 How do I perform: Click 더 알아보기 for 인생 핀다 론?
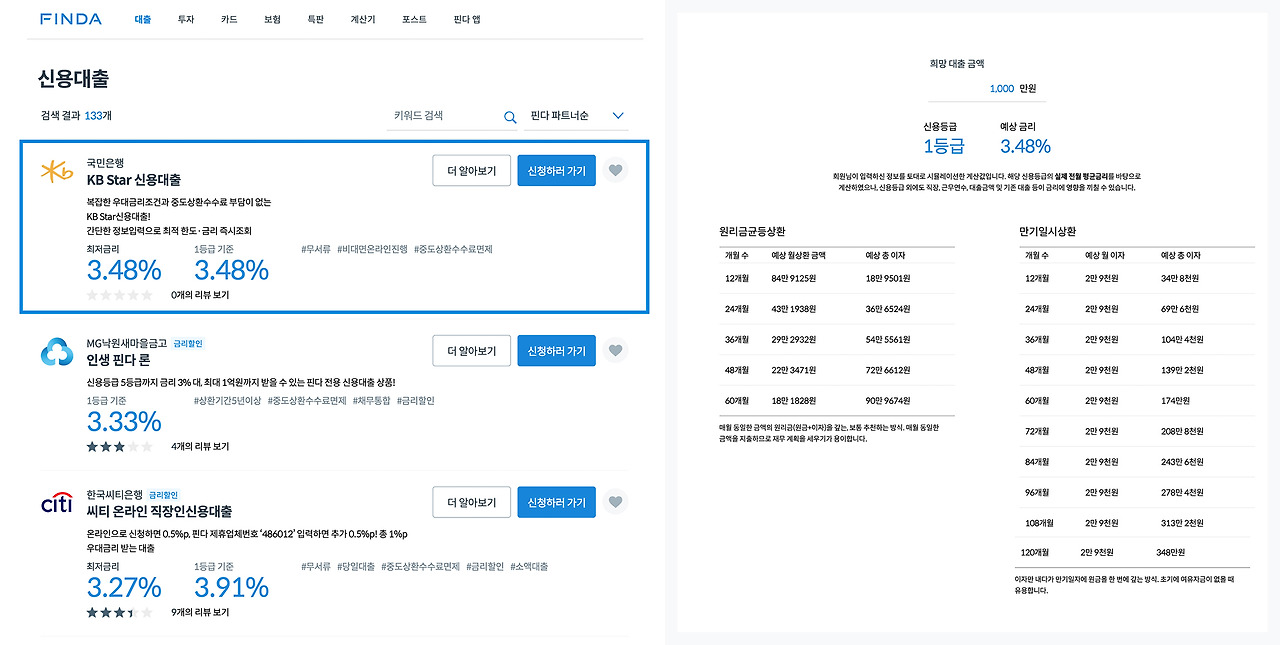(472, 351)
